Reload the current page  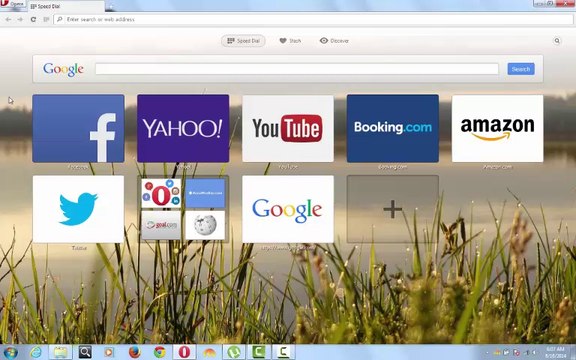33,19
